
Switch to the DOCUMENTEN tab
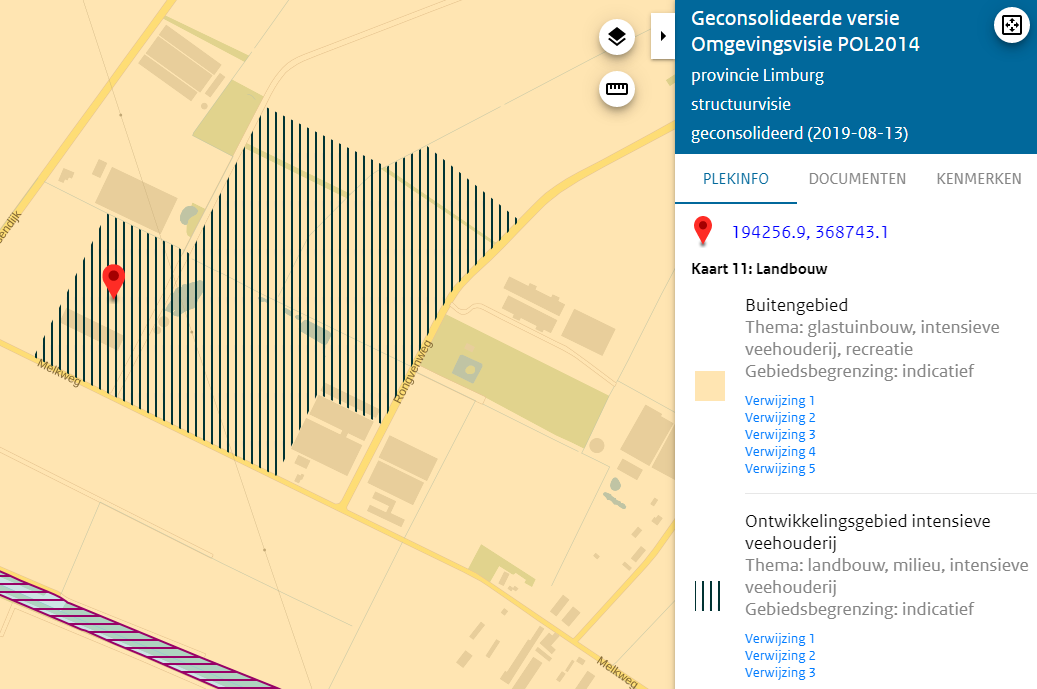coord(857,179)
